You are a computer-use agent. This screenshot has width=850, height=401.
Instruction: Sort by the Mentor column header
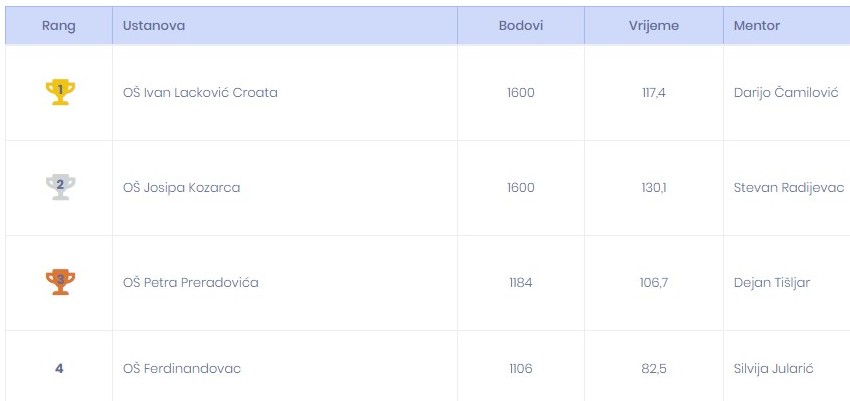click(757, 25)
